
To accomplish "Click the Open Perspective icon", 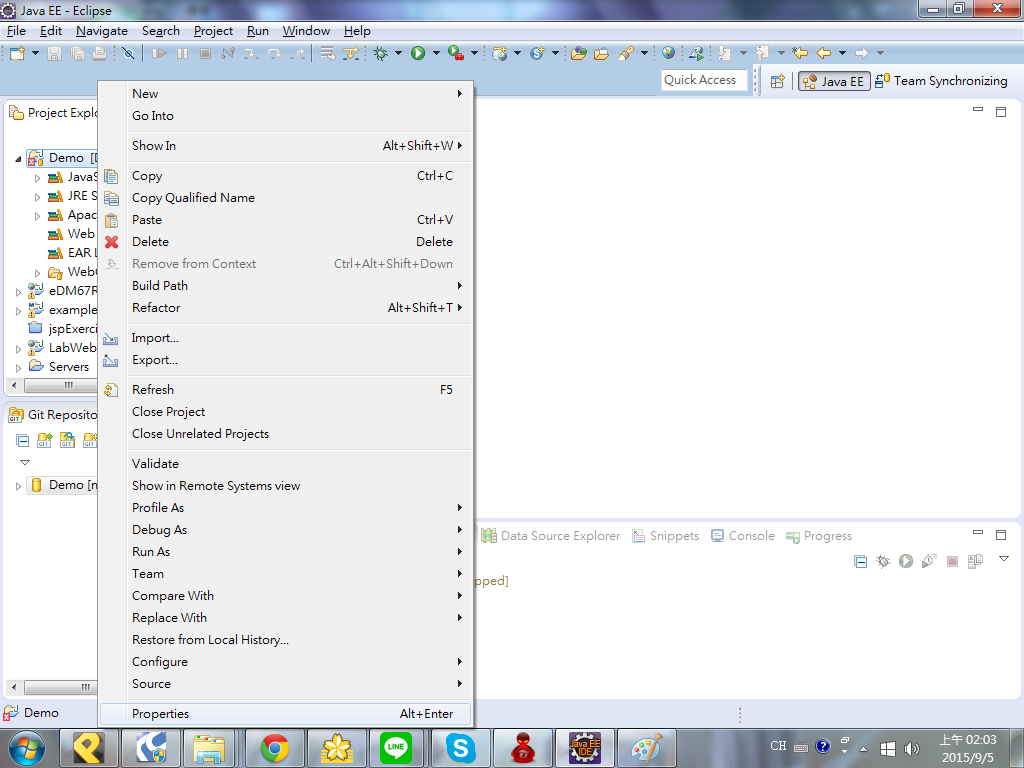I will [777, 82].
